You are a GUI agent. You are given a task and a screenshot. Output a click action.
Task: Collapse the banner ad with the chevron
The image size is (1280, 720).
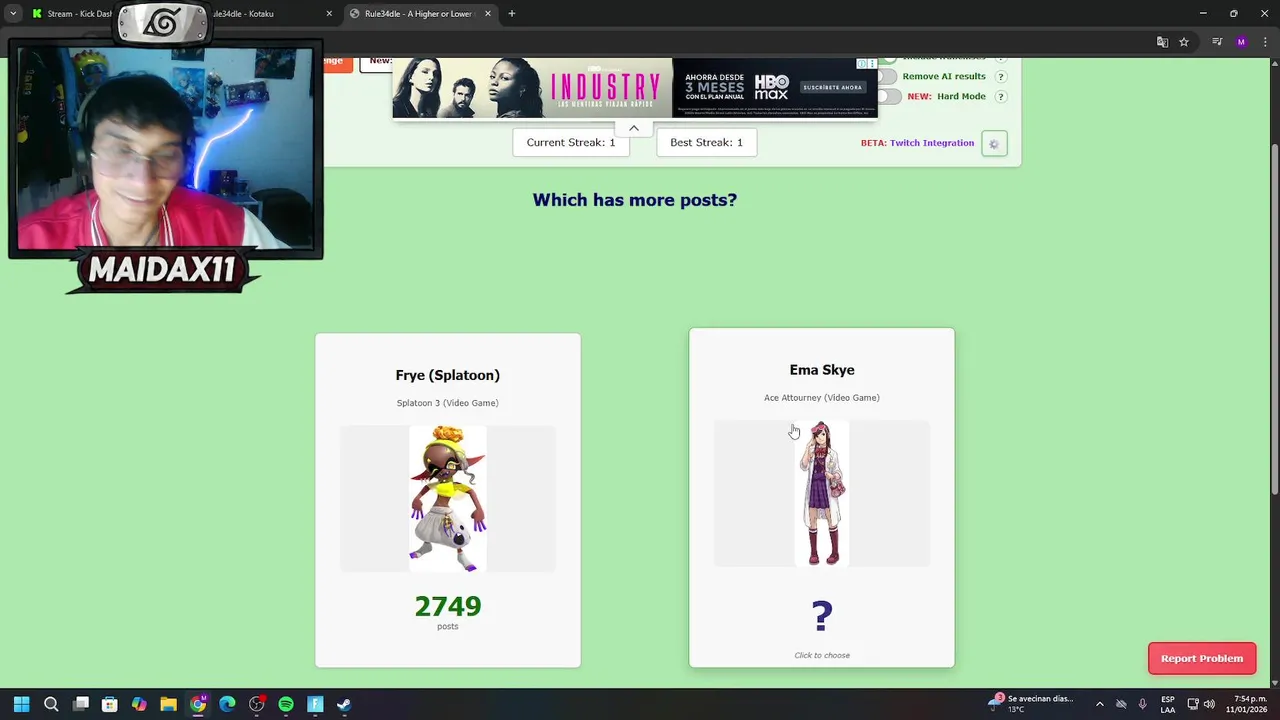[x=634, y=128]
